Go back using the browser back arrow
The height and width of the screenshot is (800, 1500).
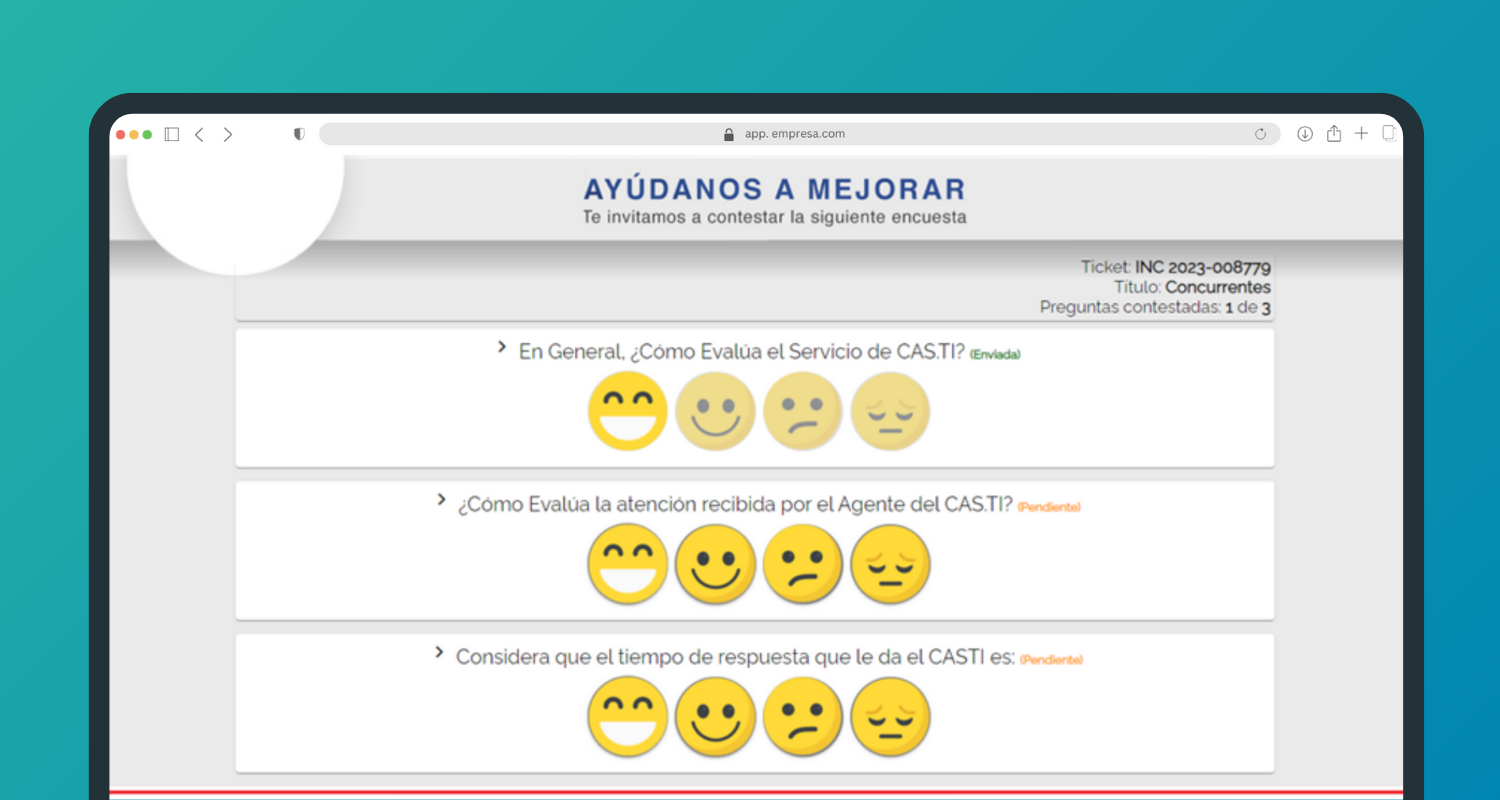pos(199,134)
